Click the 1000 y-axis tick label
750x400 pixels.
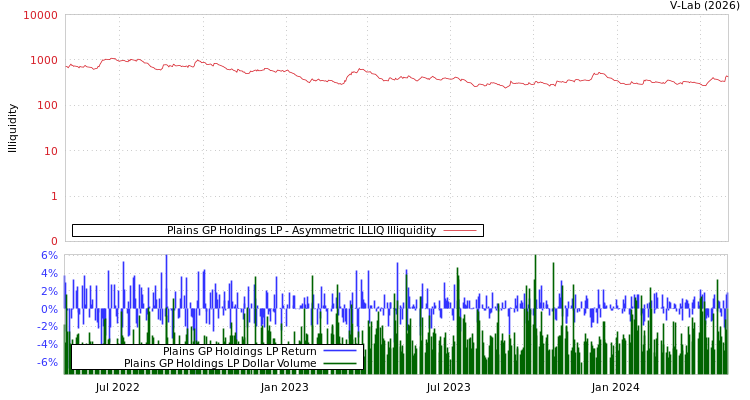coord(43,61)
